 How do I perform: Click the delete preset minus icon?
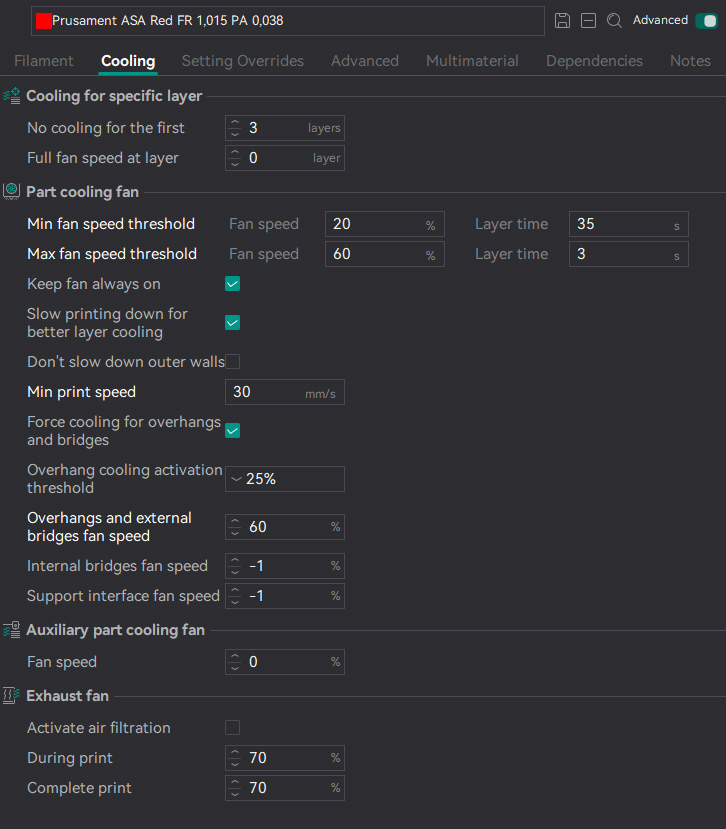click(589, 20)
